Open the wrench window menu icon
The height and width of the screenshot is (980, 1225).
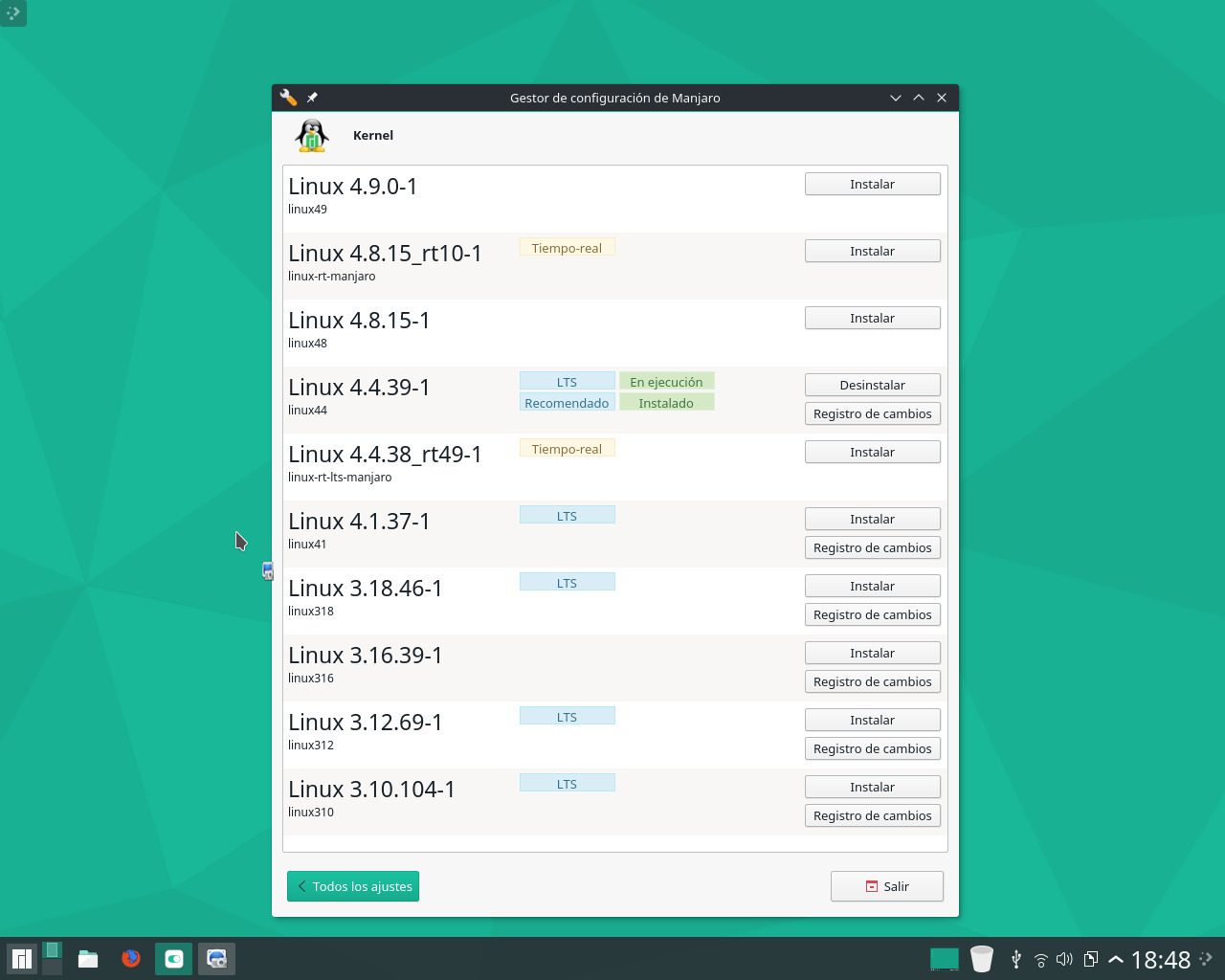[288, 98]
